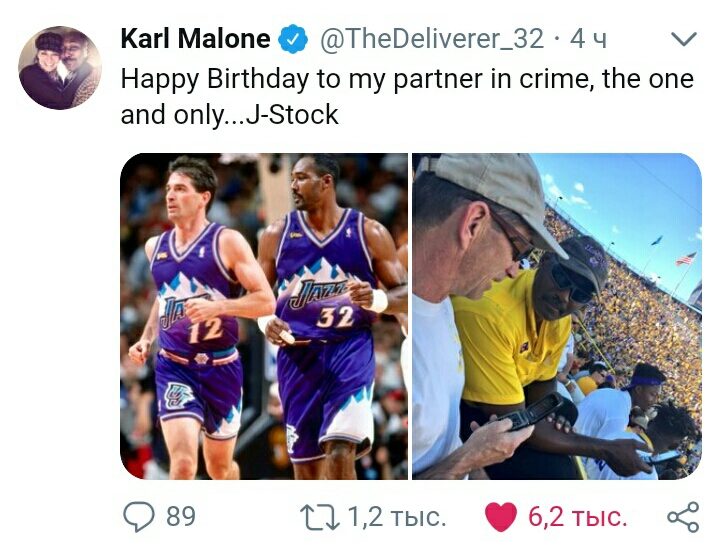Toggle the red heart like icon

click(501, 518)
